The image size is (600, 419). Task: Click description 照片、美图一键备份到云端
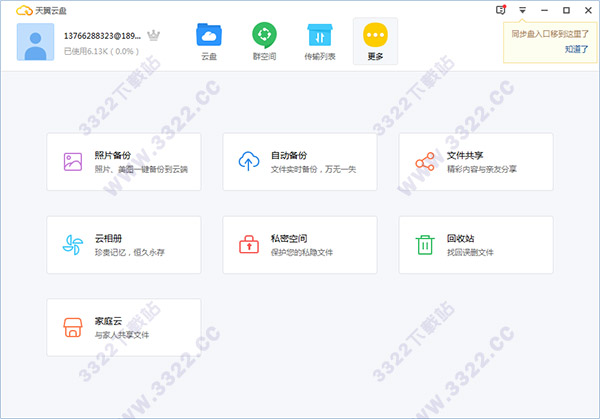click(x=141, y=169)
